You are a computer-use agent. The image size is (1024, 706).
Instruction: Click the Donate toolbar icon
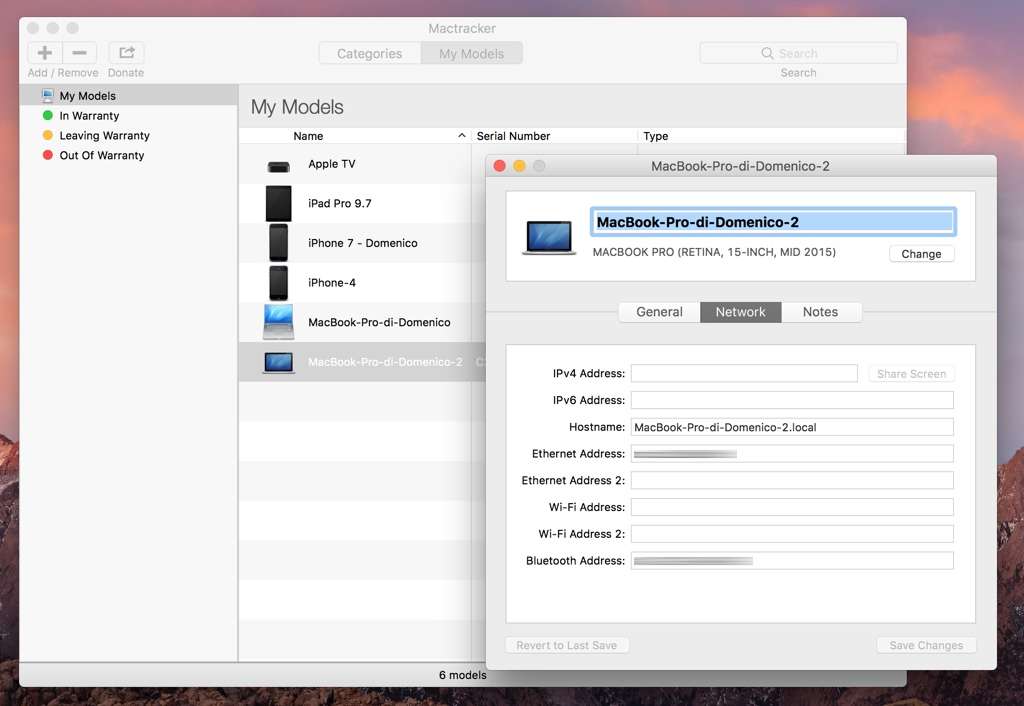click(126, 53)
